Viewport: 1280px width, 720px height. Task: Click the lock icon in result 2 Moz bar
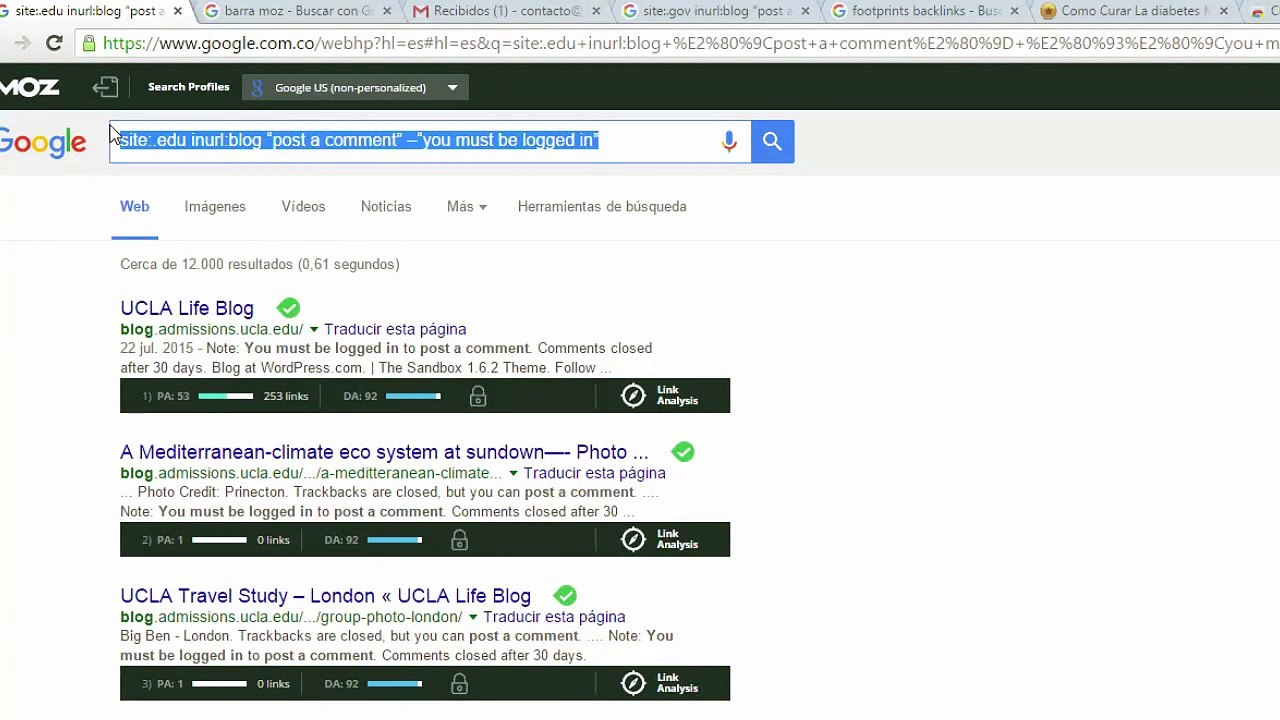[459, 541]
